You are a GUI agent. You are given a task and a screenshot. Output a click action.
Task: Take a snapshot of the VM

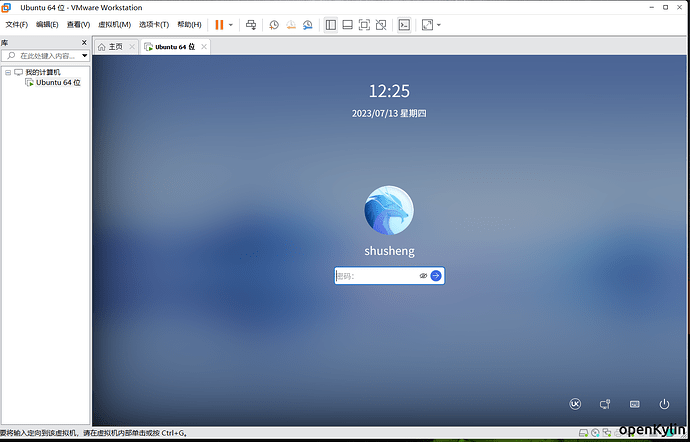[x=274, y=24]
